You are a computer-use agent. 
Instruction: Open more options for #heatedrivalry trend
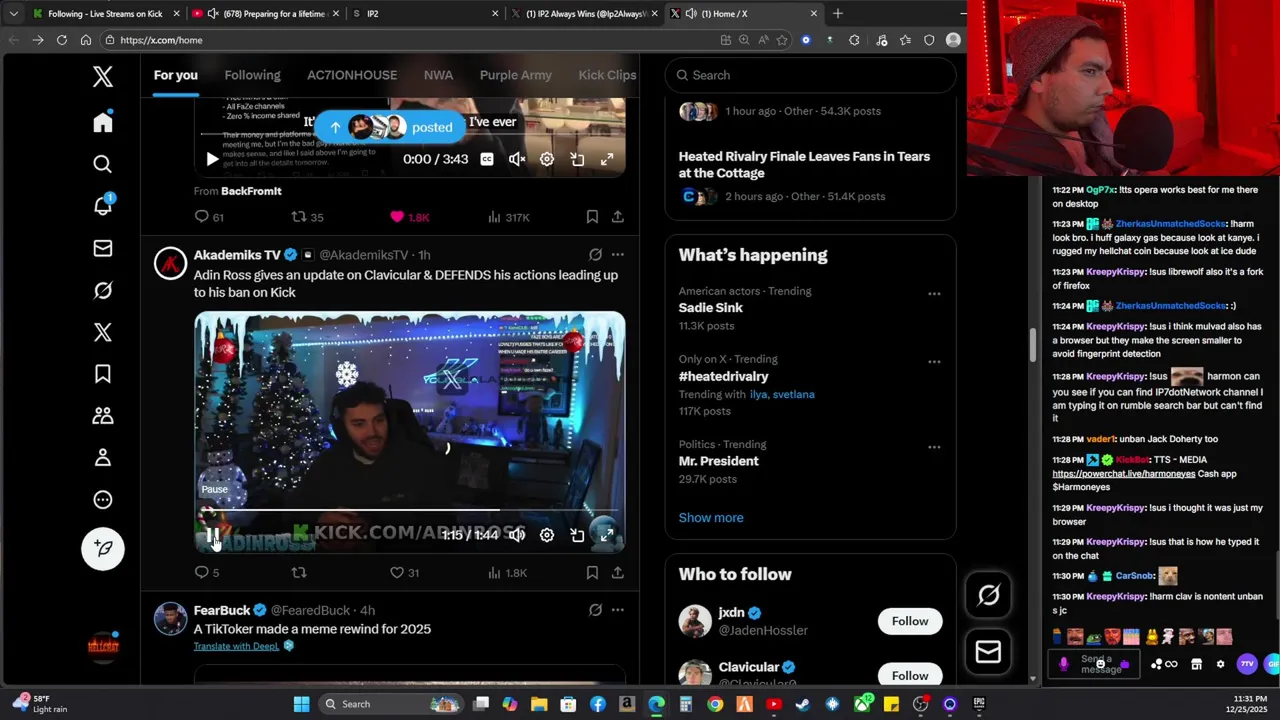(934, 362)
